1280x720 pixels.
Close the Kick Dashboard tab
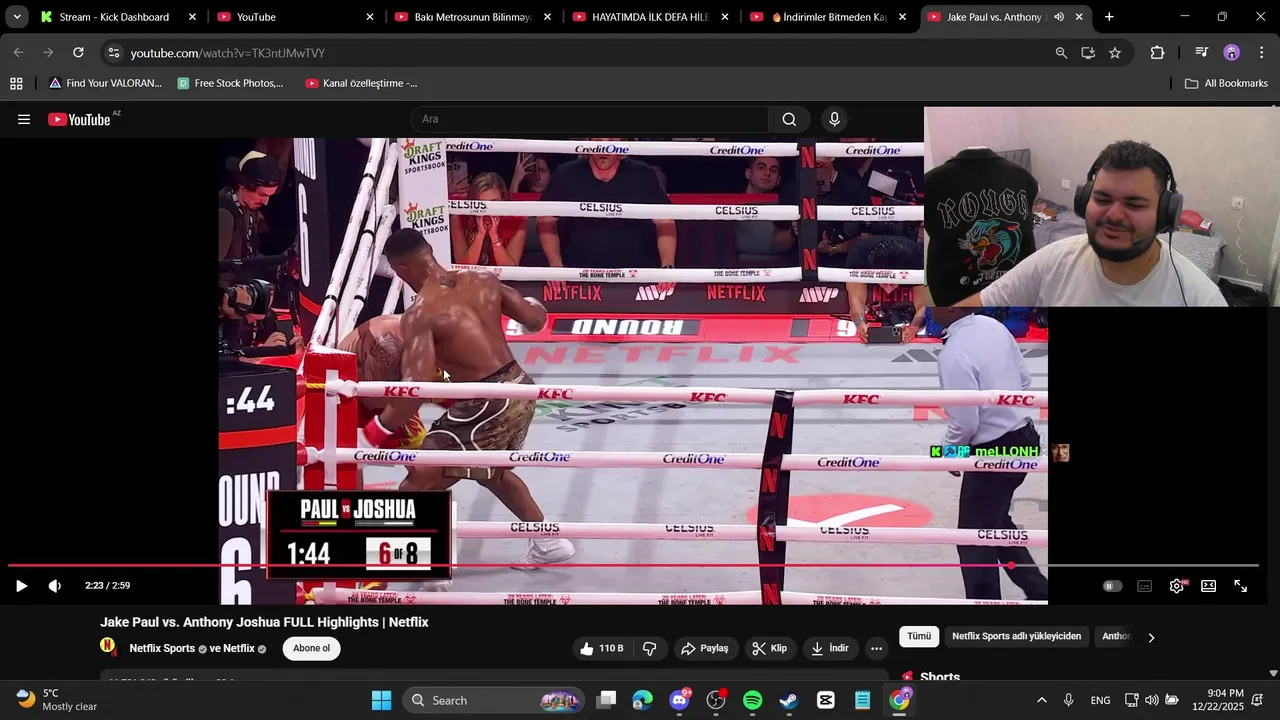pyautogui.click(x=192, y=17)
